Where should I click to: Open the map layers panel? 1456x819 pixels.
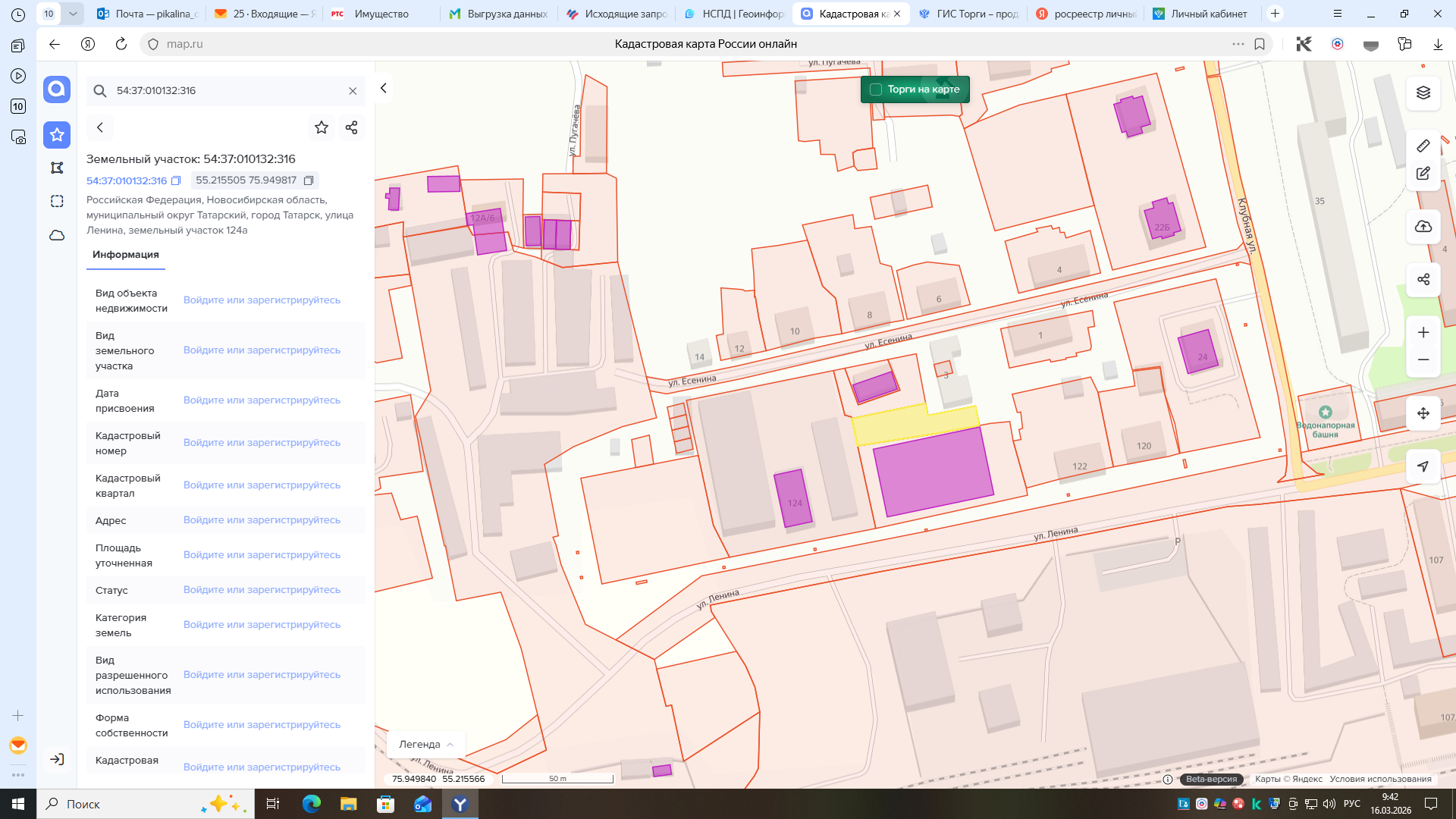[1423, 93]
